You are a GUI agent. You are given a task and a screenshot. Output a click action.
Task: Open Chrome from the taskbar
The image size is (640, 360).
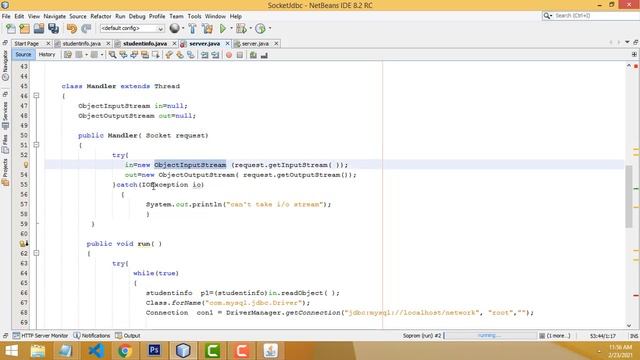(x=125, y=351)
